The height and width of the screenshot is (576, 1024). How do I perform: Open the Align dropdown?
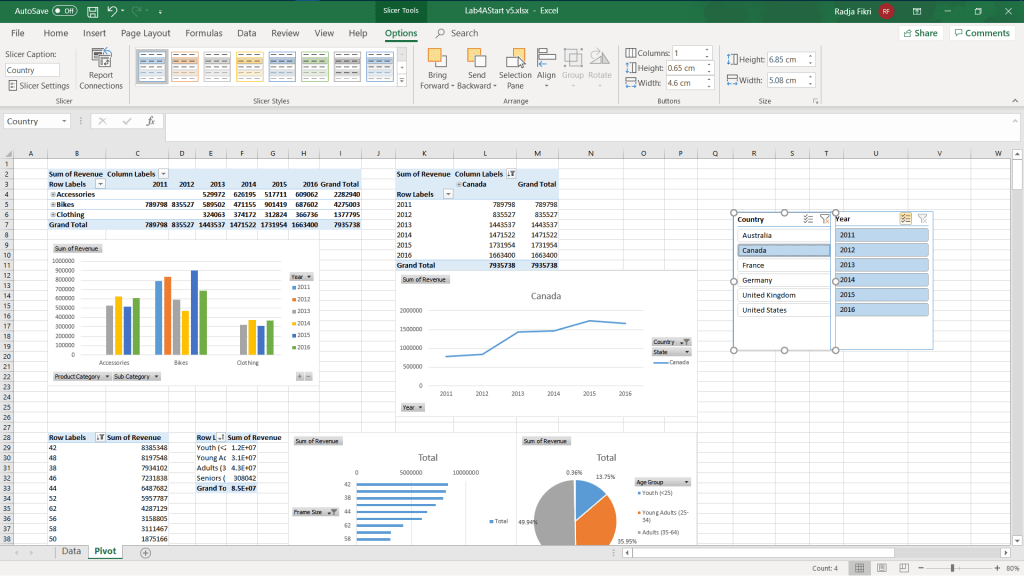(546, 67)
